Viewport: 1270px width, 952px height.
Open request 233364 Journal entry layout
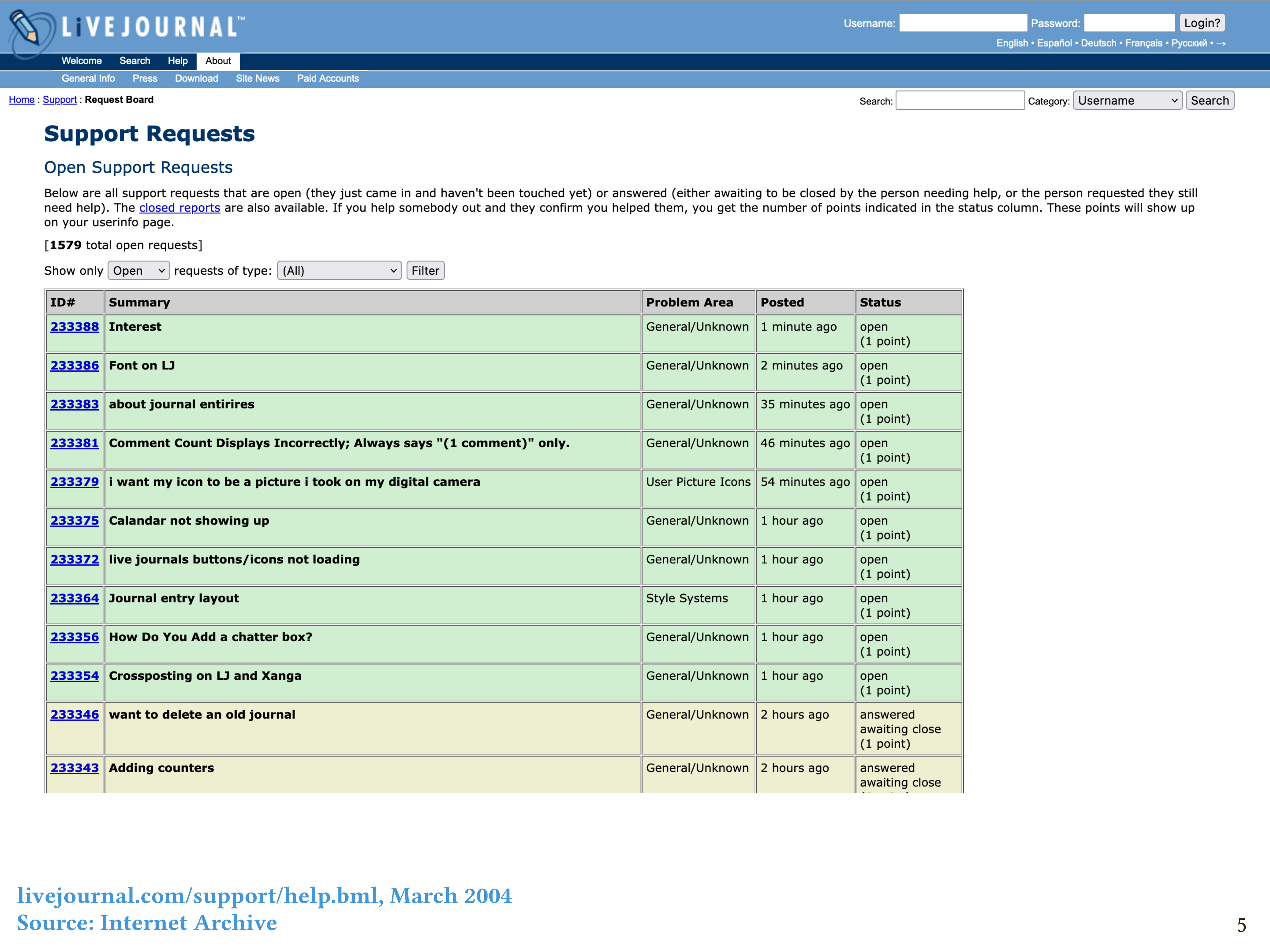click(x=75, y=599)
